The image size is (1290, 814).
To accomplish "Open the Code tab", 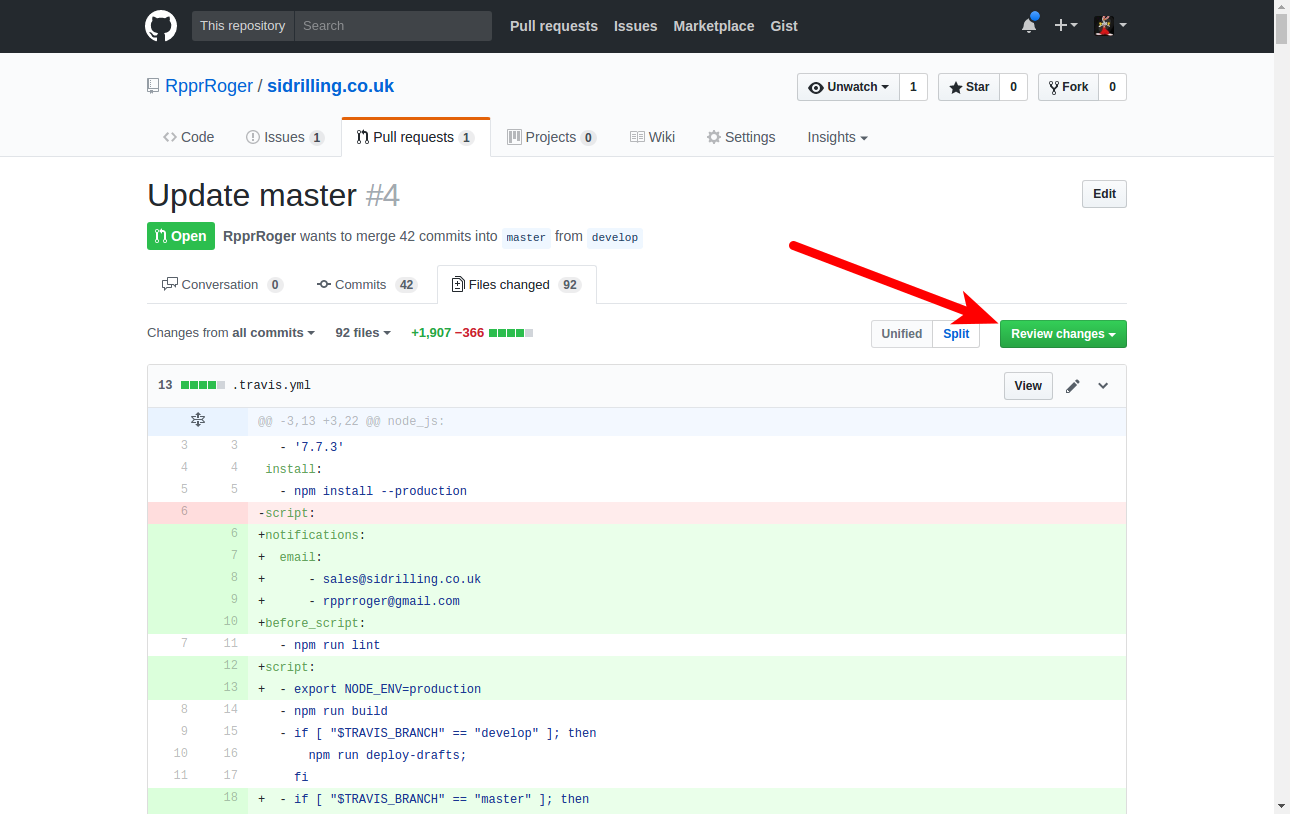I will (189, 137).
